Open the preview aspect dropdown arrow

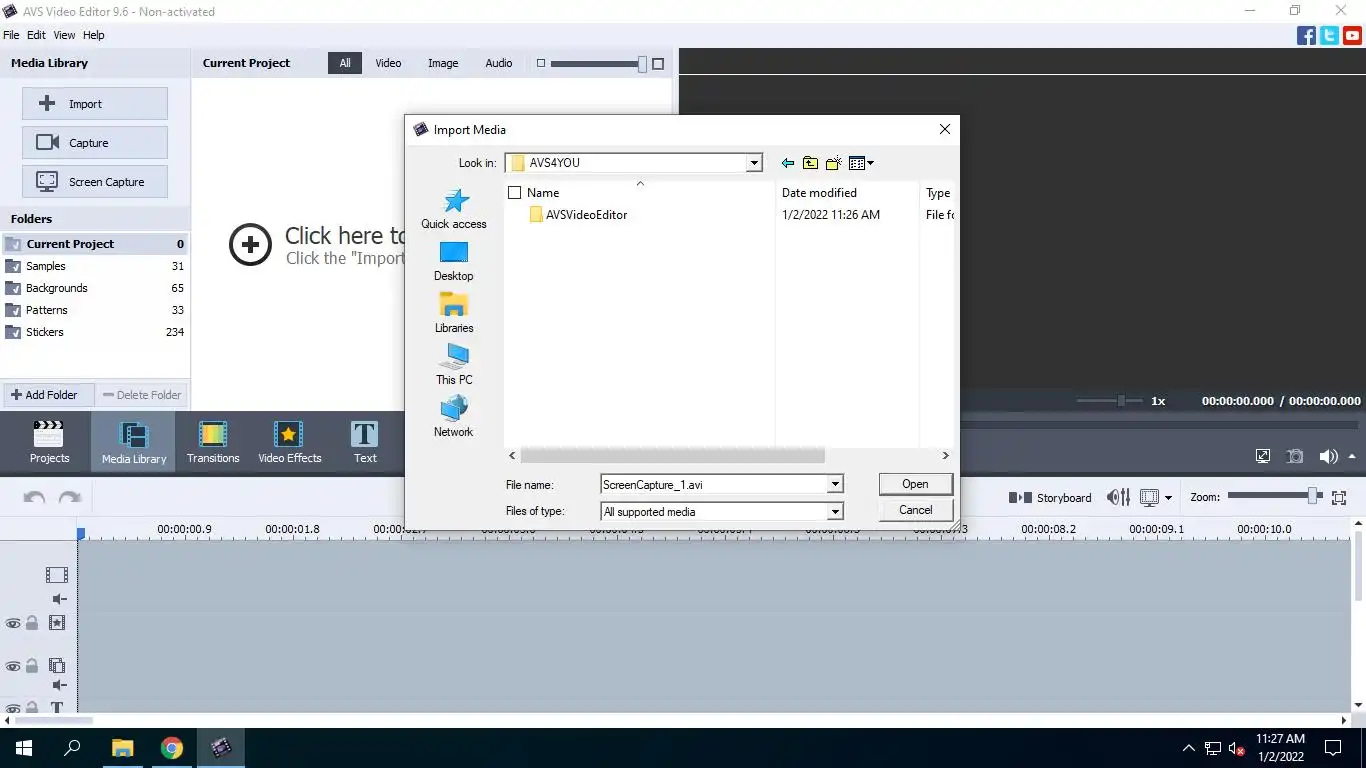pyautogui.click(x=1168, y=497)
